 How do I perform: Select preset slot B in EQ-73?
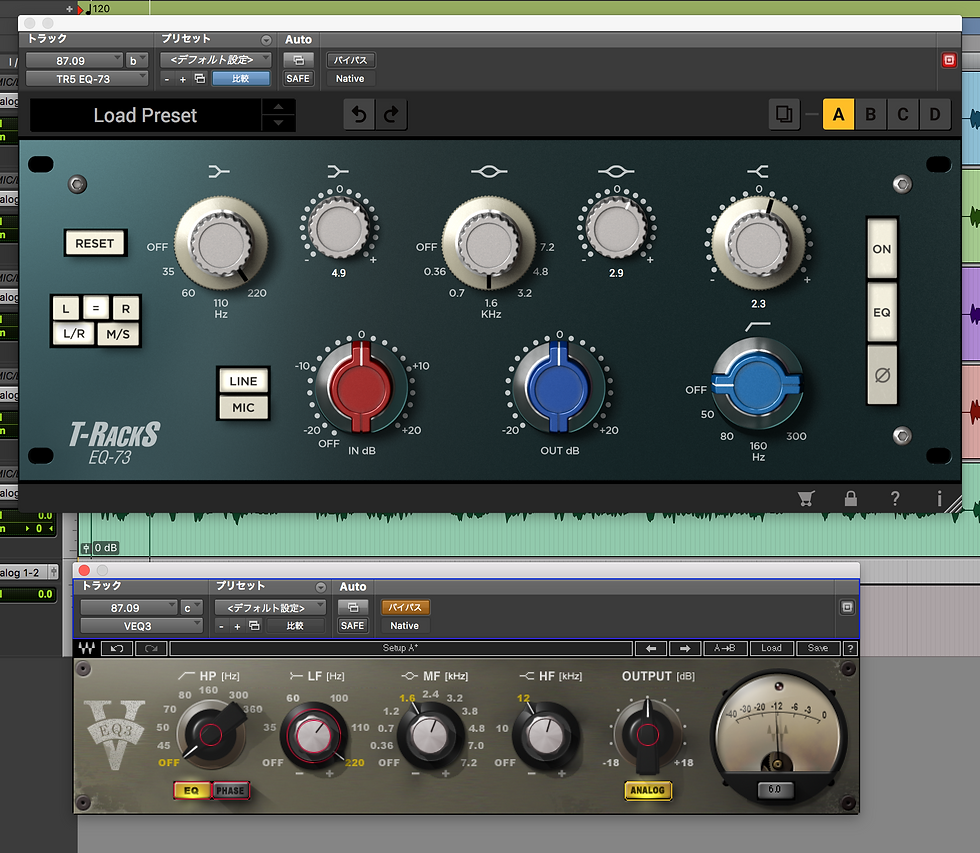tap(870, 114)
